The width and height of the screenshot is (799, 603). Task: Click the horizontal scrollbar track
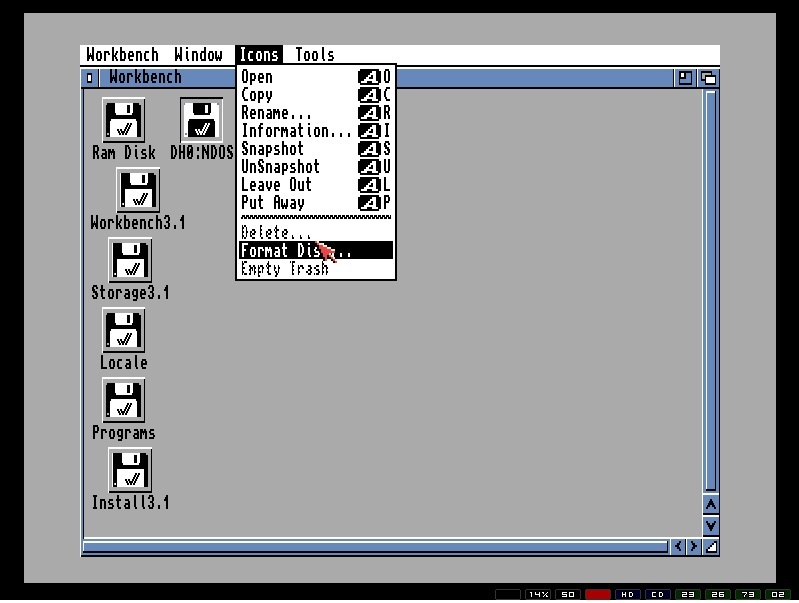(376, 547)
